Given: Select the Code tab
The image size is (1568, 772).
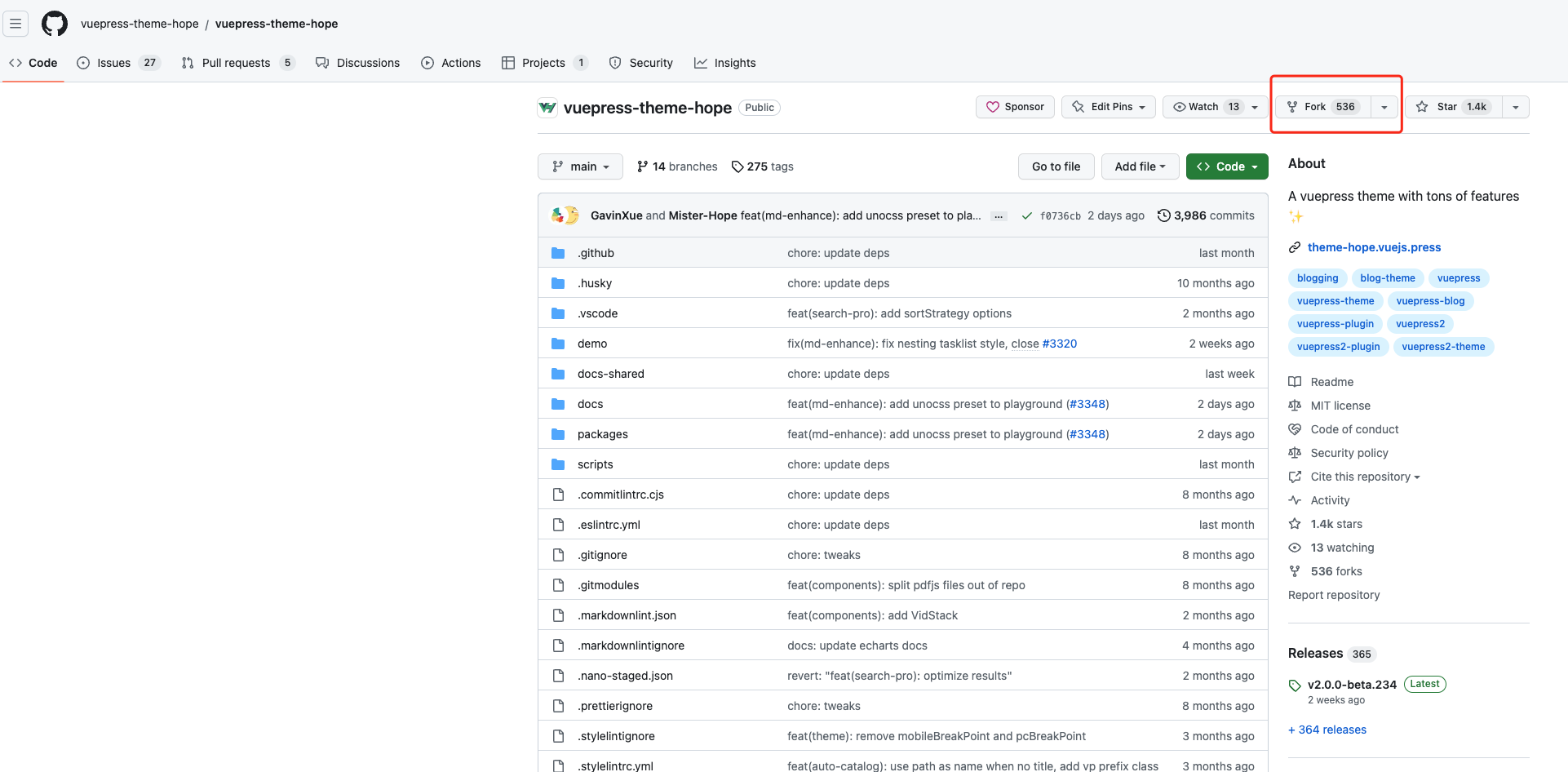Looking at the screenshot, I should (x=33, y=63).
